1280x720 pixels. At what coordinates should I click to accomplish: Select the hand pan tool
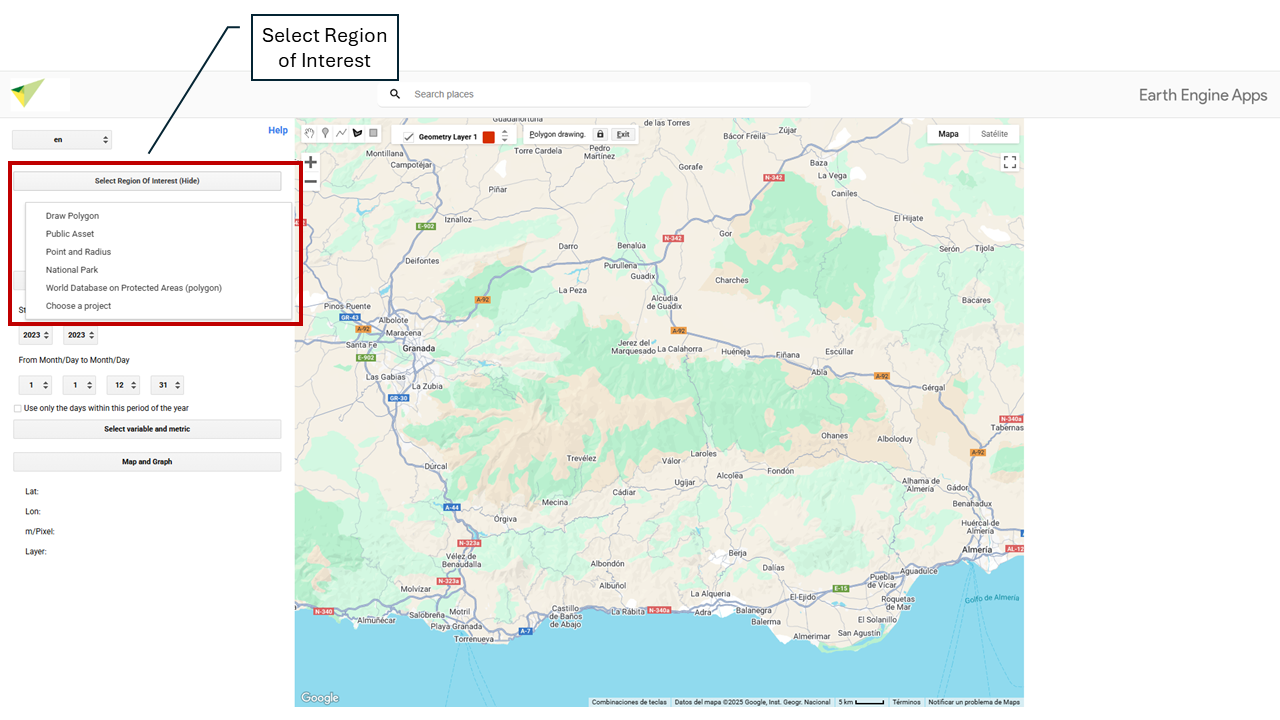(x=310, y=133)
